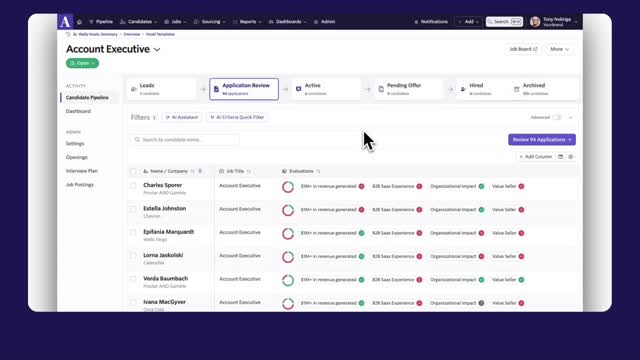Image resolution: width=640 pixels, height=360 pixels.
Task: Click the Pending Offer page icon
Action: [x=381, y=89]
